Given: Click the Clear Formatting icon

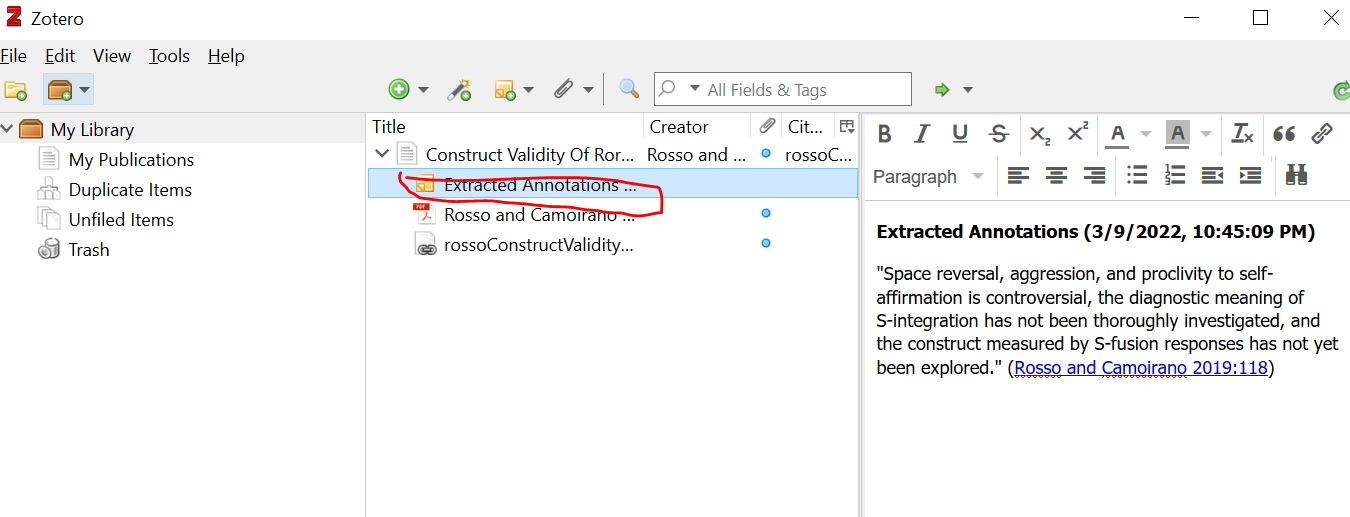Looking at the screenshot, I should point(1243,133).
